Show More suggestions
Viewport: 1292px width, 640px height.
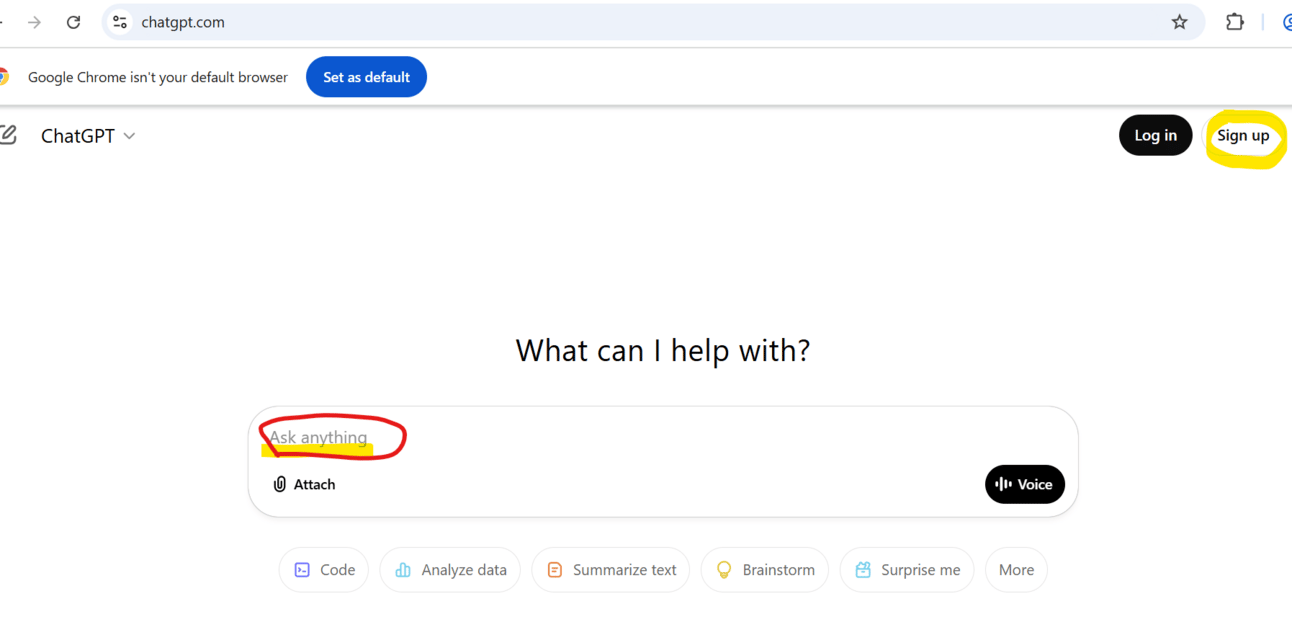pos(1016,570)
